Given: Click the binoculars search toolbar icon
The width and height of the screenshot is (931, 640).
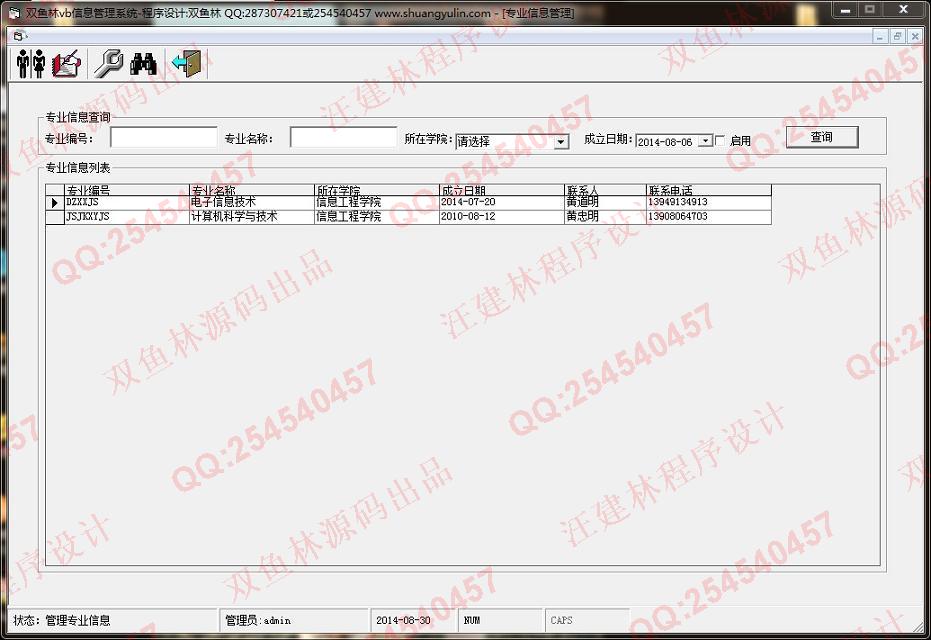Looking at the screenshot, I should (x=143, y=64).
